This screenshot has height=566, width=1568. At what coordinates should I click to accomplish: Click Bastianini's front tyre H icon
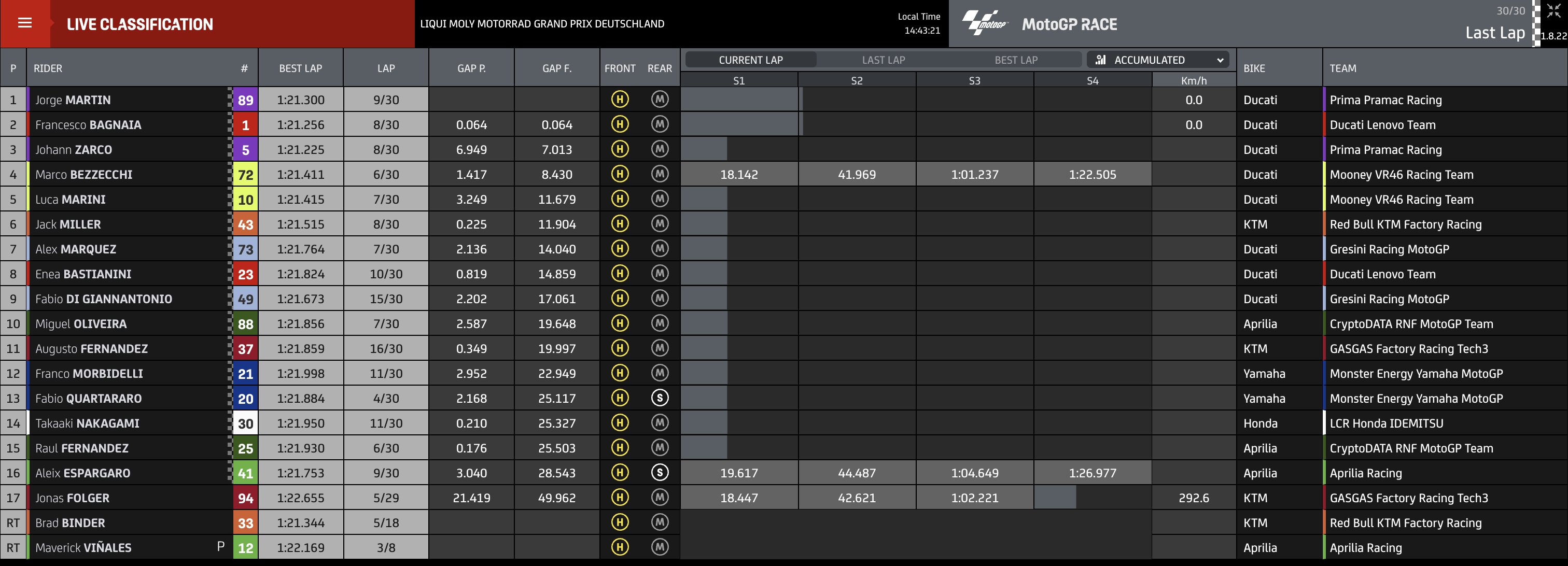[x=620, y=273]
